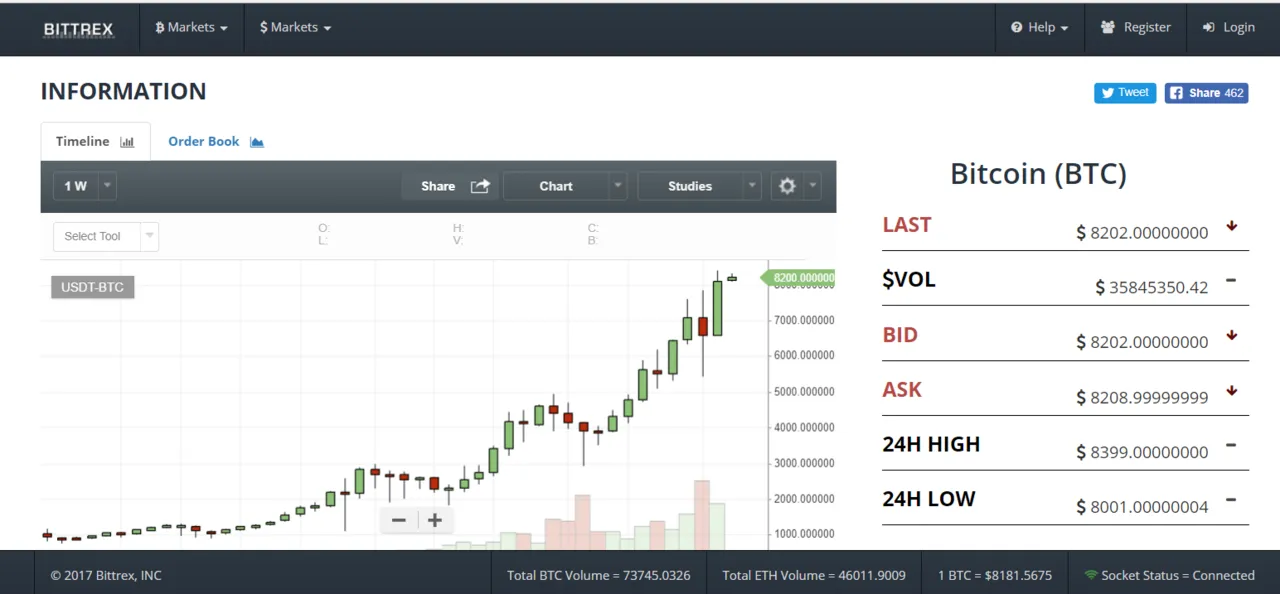Click the Socket Status wifi icon

(1091, 575)
